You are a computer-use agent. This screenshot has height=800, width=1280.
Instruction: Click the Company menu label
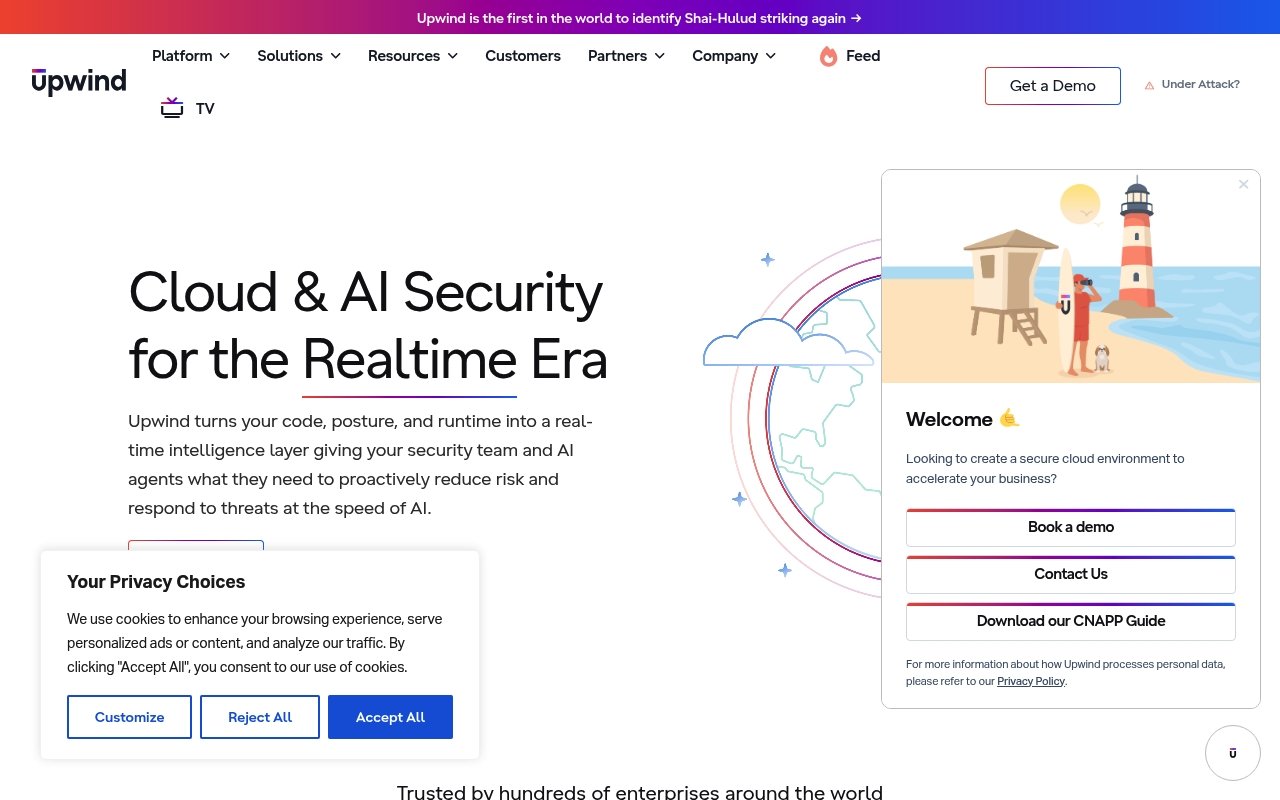point(725,56)
